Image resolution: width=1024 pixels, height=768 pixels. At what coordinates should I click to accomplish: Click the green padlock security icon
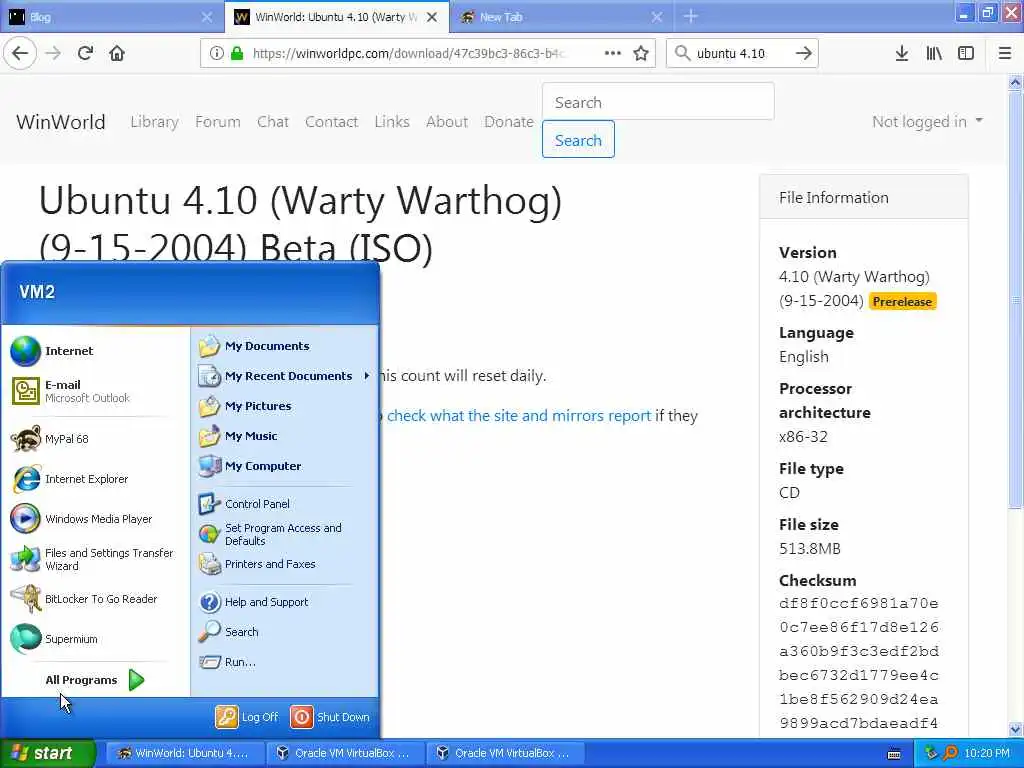[237, 53]
